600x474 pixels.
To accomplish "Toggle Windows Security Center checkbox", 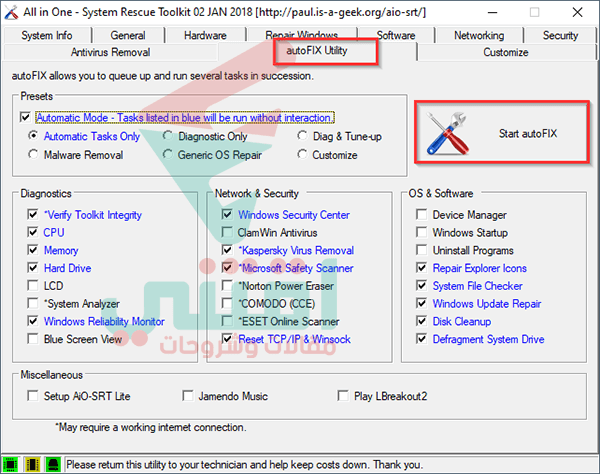I will click(x=227, y=214).
